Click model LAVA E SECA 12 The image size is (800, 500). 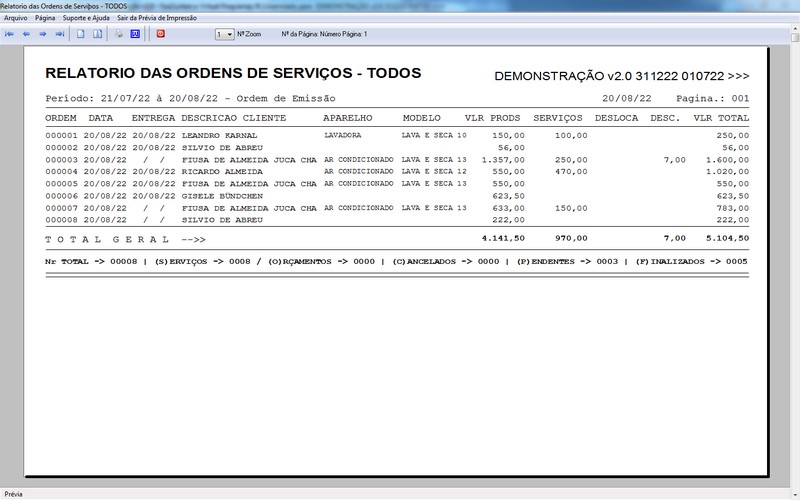[x=434, y=171]
